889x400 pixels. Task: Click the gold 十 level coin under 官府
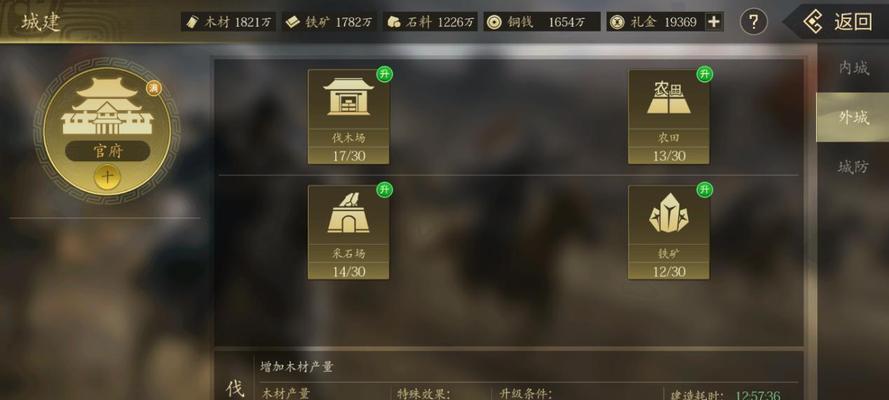click(x=107, y=177)
